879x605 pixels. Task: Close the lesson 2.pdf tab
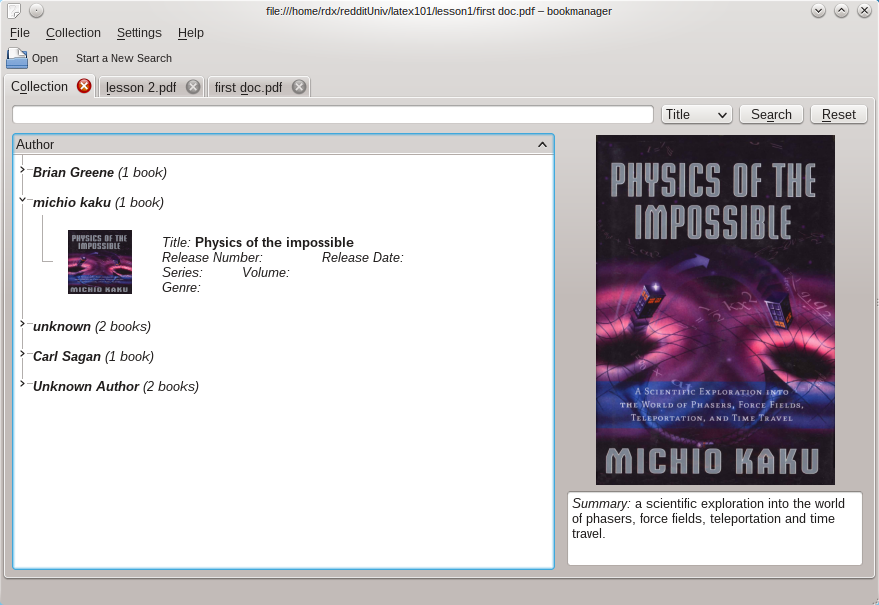(x=193, y=87)
